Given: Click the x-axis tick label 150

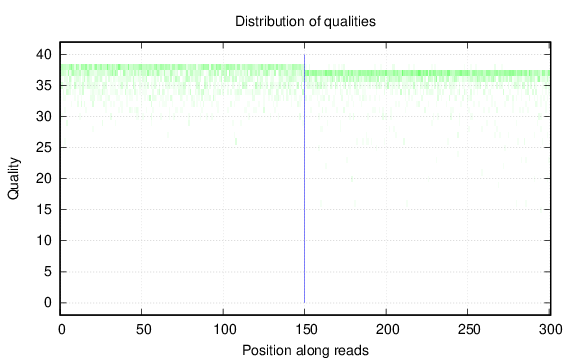Looking at the screenshot, I should click(x=306, y=330).
